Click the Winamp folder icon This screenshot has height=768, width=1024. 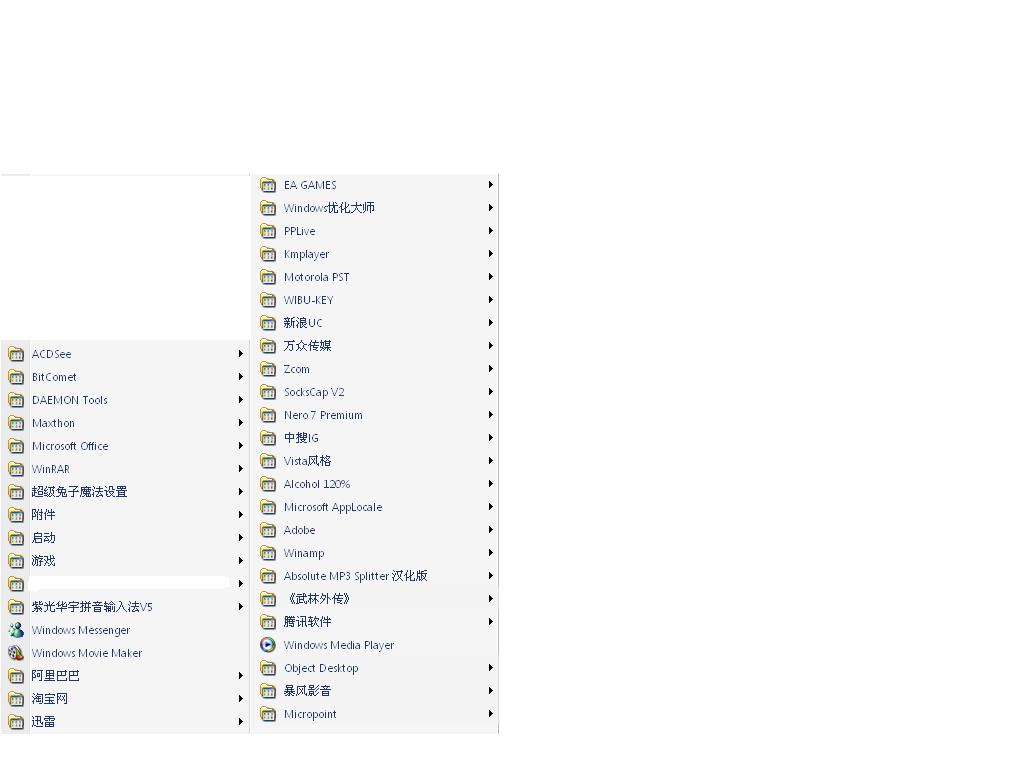(268, 553)
